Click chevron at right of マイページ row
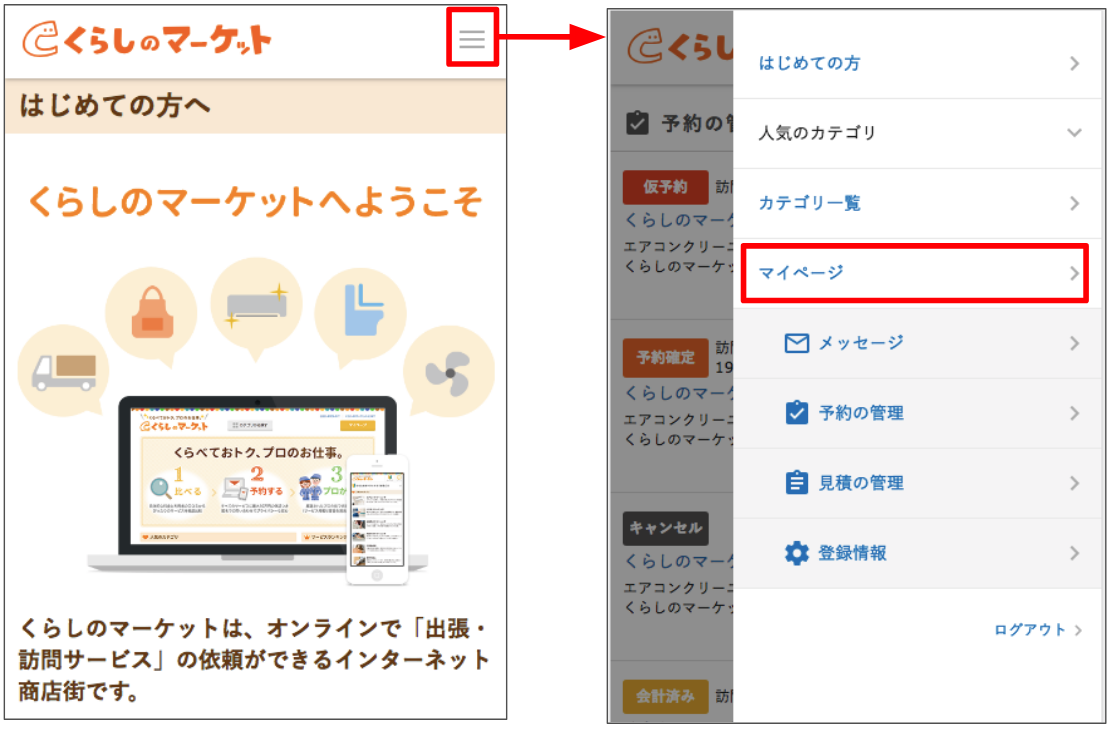 coord(1075,274)
